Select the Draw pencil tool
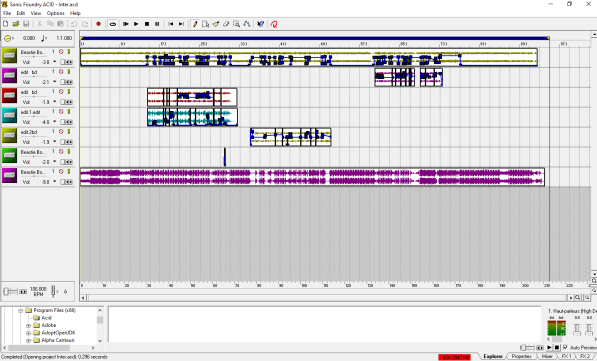The image size is (597, 361). (x=195, y=24)
